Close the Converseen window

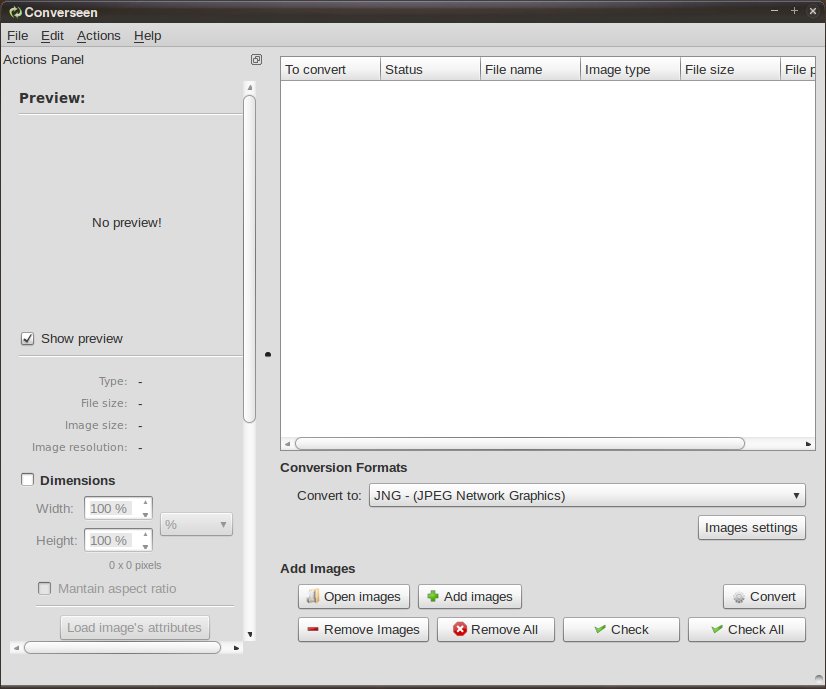point(813,11)
